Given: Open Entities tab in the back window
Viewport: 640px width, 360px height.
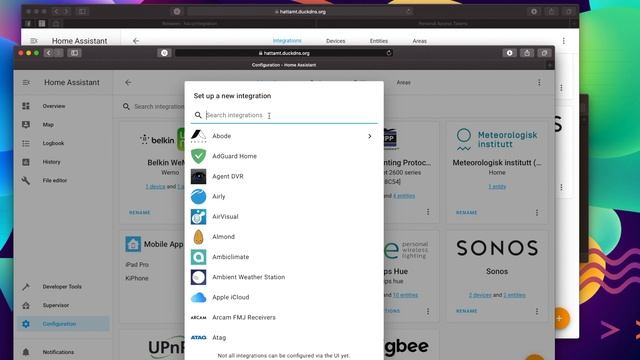Looking at the screenshot, I should click(x=379, y=41).
